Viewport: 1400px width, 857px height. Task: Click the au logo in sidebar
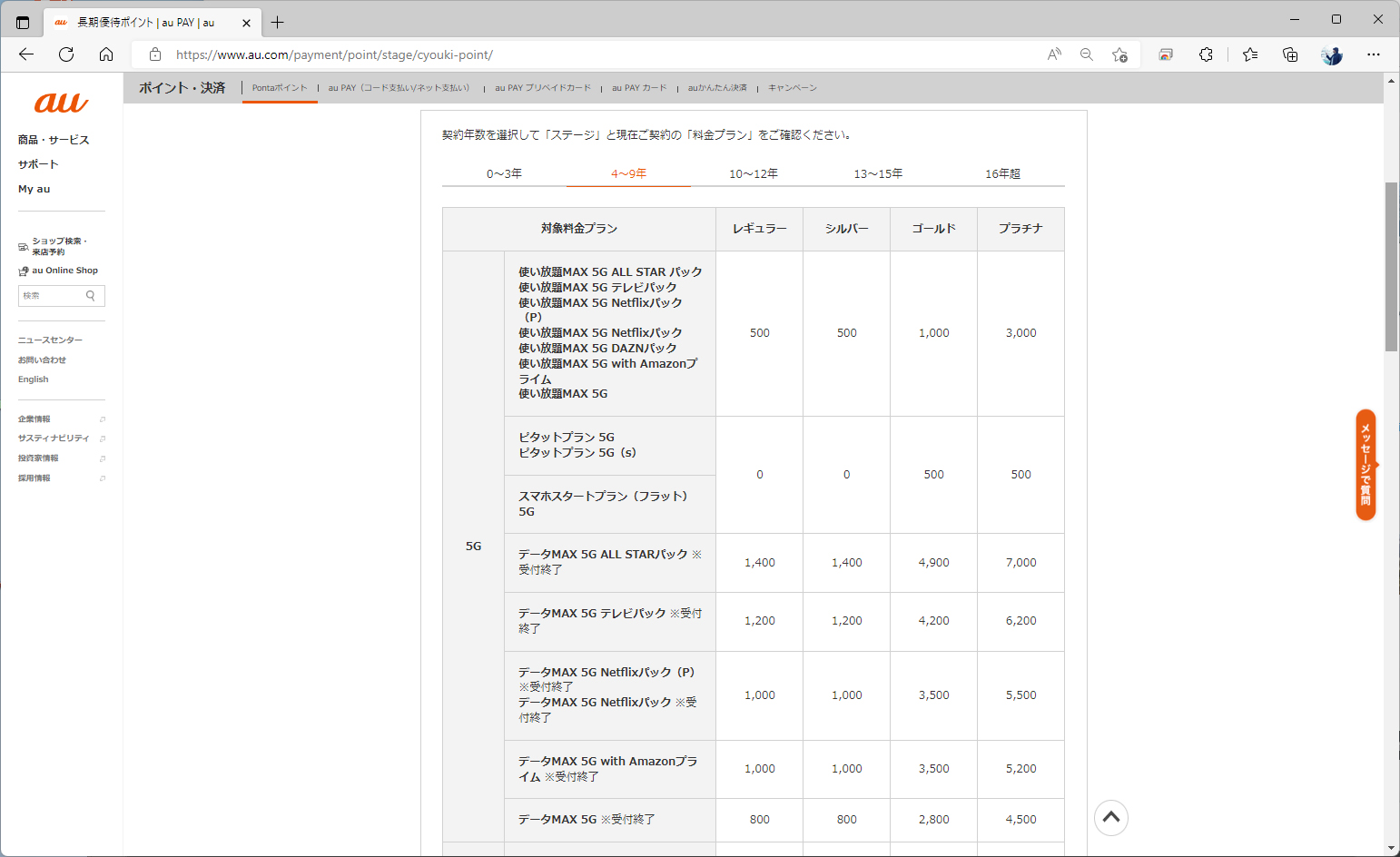tap(61, 103)
